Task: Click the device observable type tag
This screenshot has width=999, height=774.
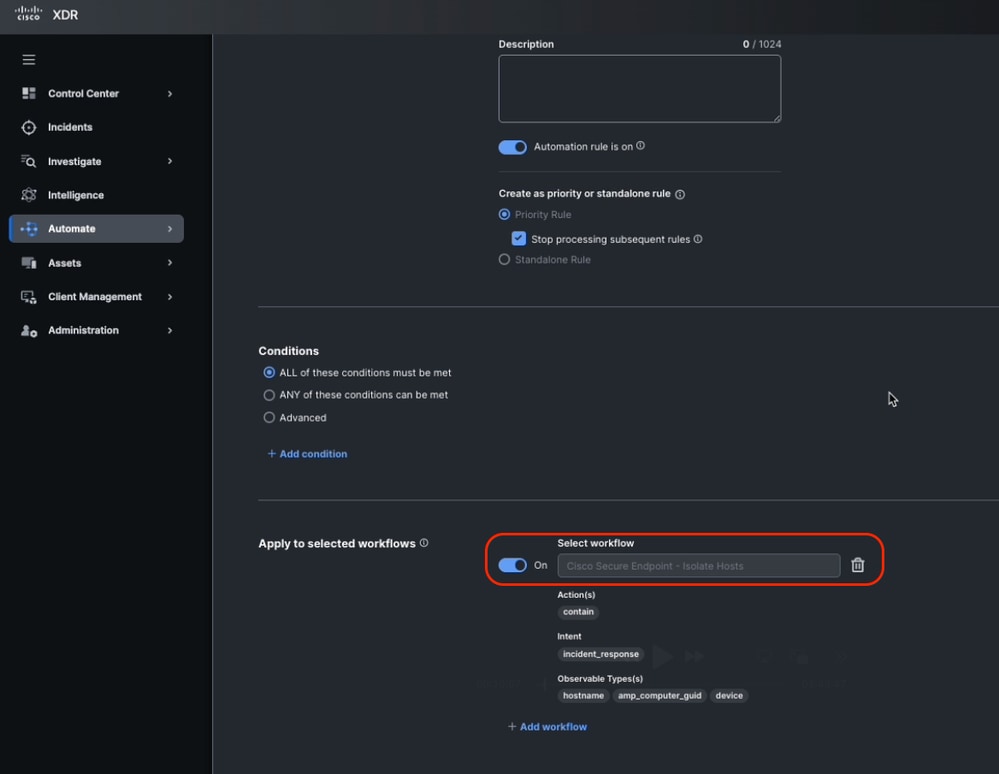Action: click(729, 696)
